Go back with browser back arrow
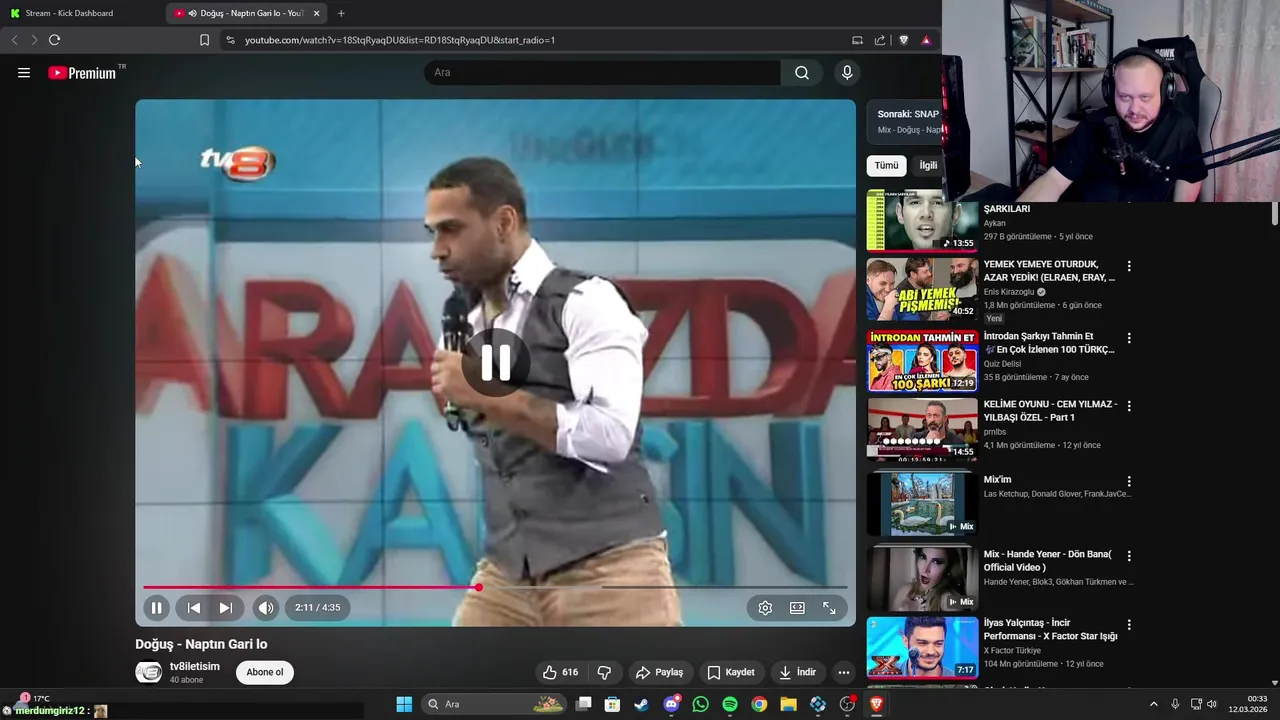Viewport: 1280px width, 720px height. 14,40
